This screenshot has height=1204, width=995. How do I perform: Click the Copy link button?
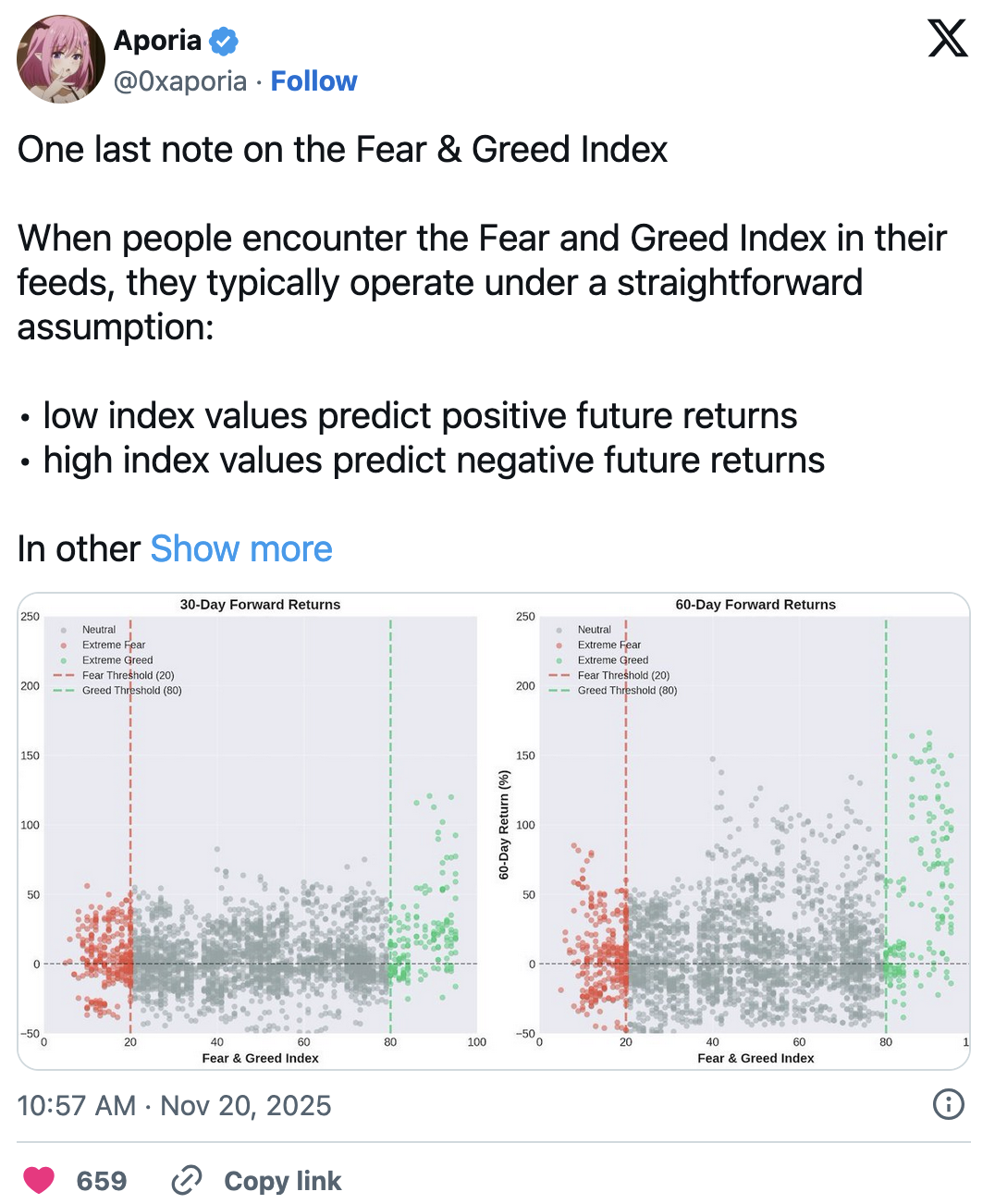pyautogui.click(x=282, y=1181)
